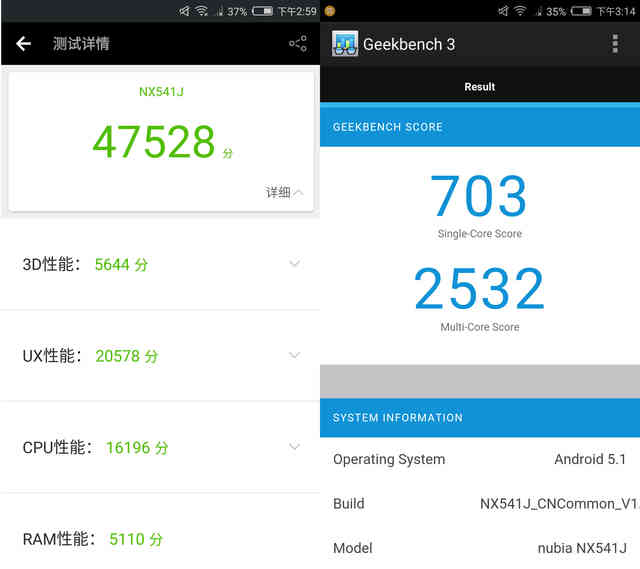
Task: Tap the share icon in the AnTuTu header
Action: [298, 43]
